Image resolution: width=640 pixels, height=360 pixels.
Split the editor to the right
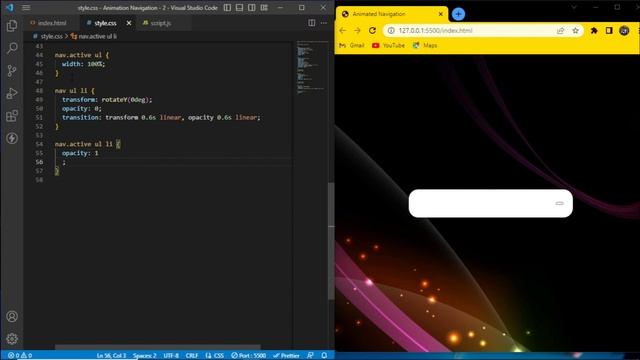click(311, 23)
